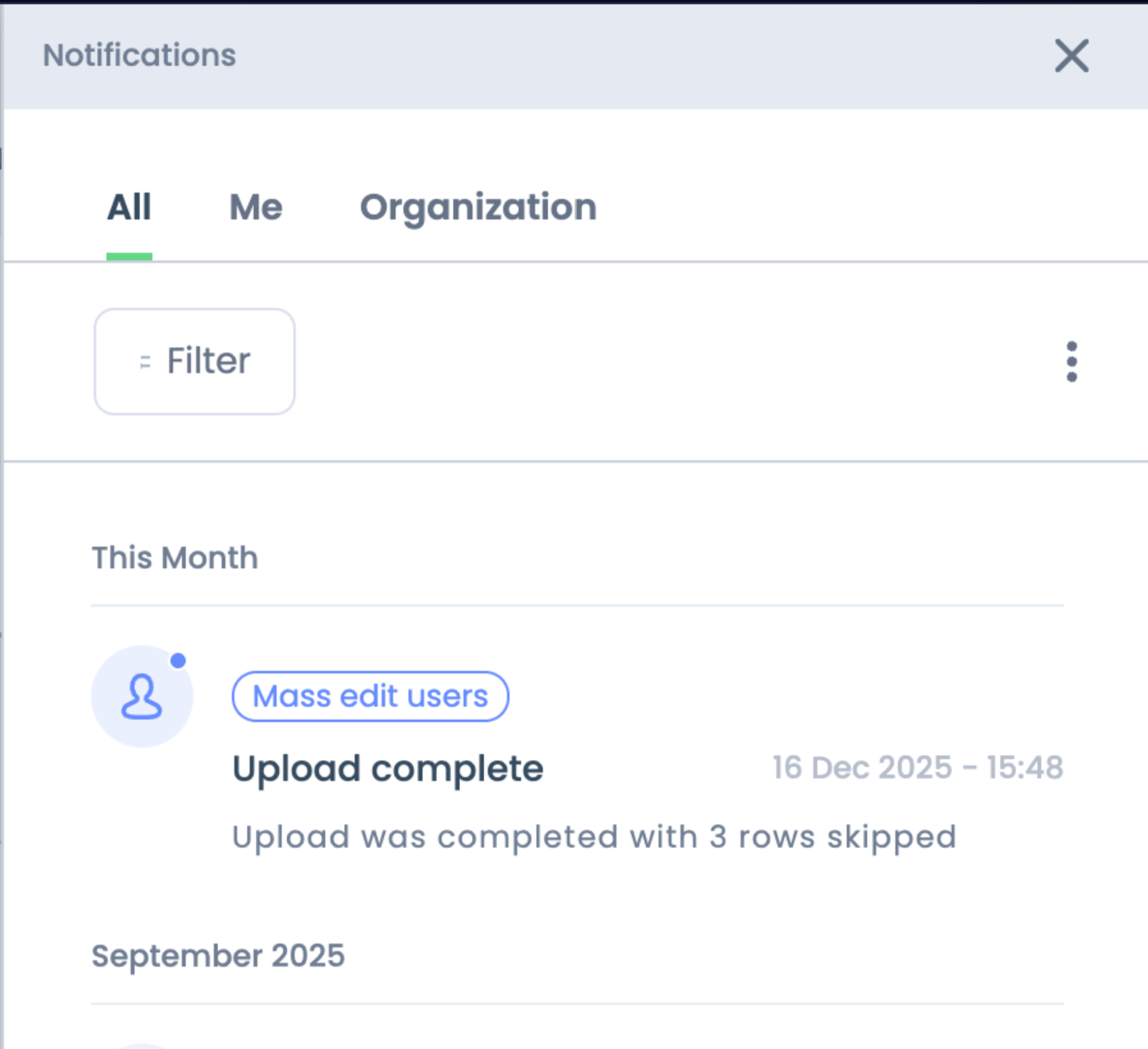Screen dimensions: 1148x1049
Task: Click the blue unread indicator dot
Action: (178, 661)
